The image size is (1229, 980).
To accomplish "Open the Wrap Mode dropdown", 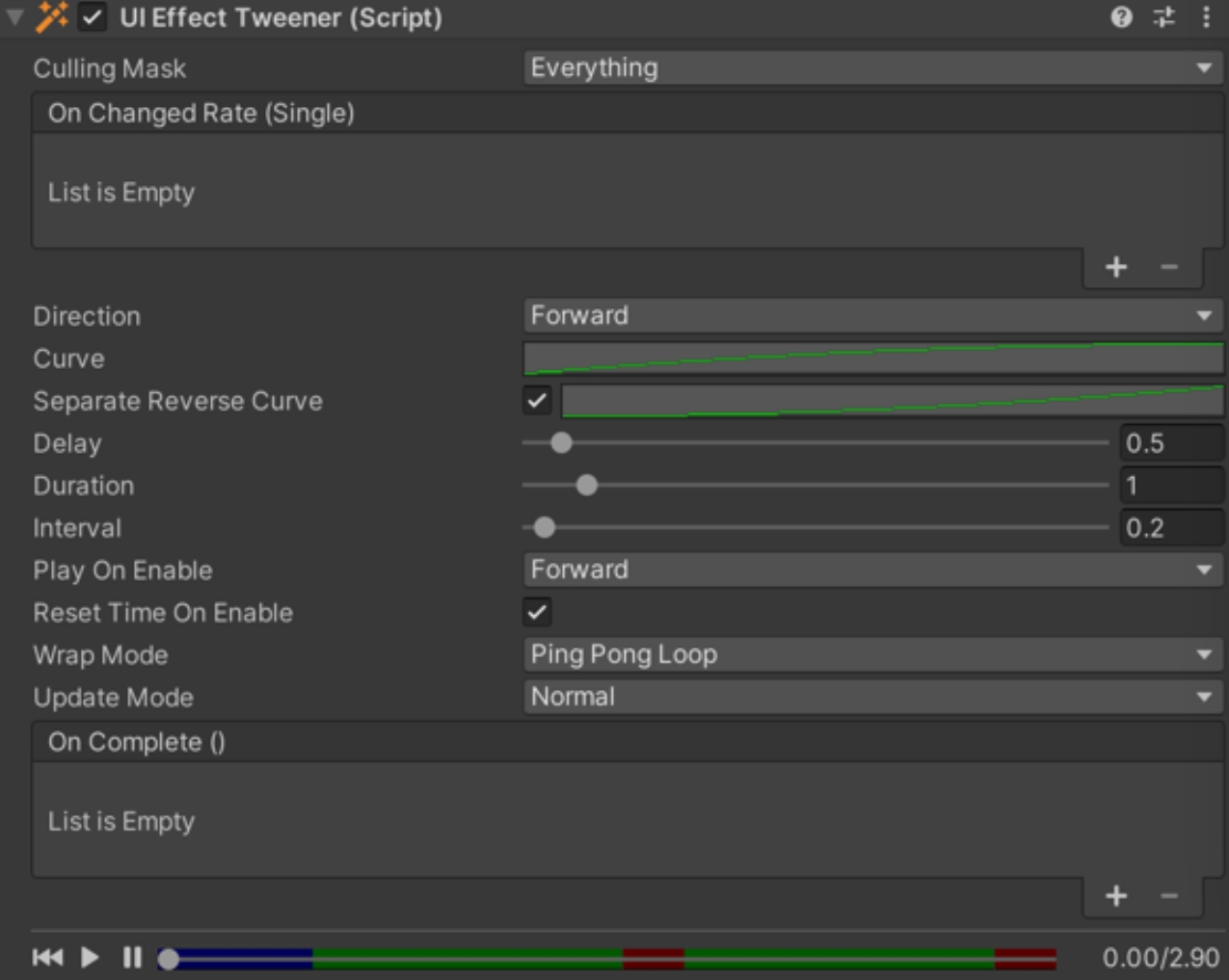I will coord(868,653).
